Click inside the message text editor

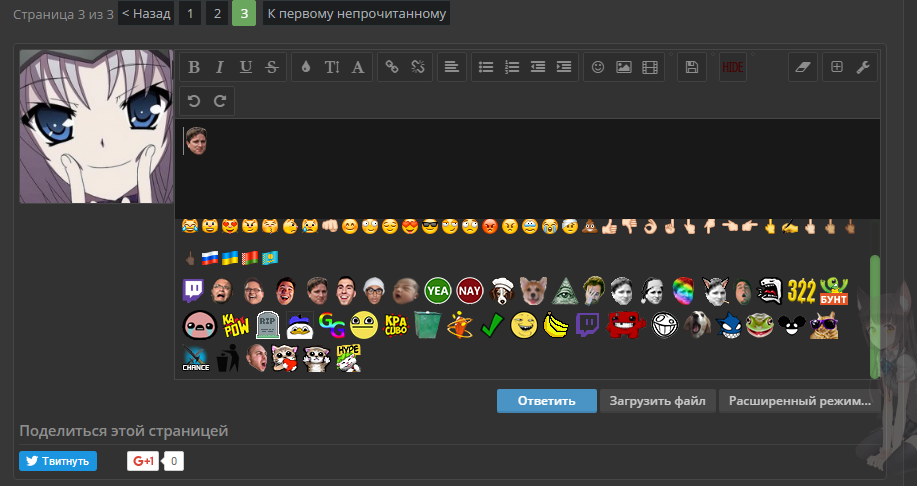(527, 169)
